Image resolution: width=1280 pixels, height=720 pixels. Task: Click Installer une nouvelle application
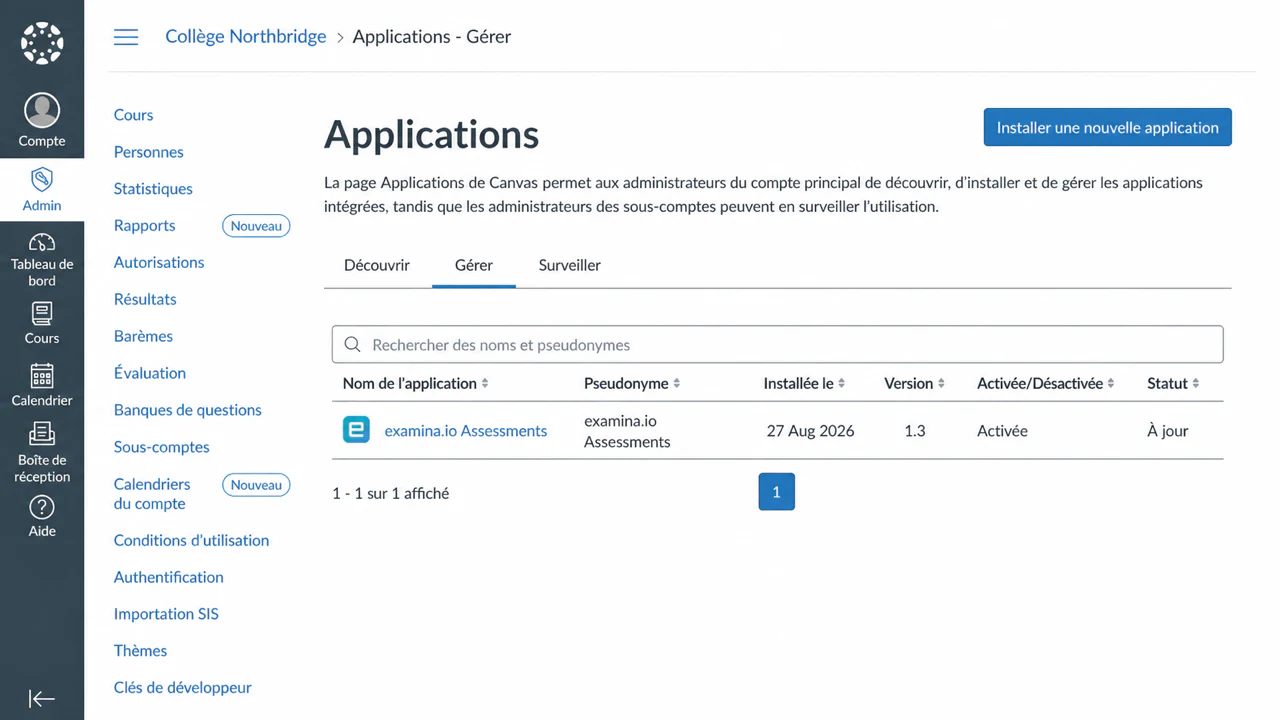click(1108, 127)
